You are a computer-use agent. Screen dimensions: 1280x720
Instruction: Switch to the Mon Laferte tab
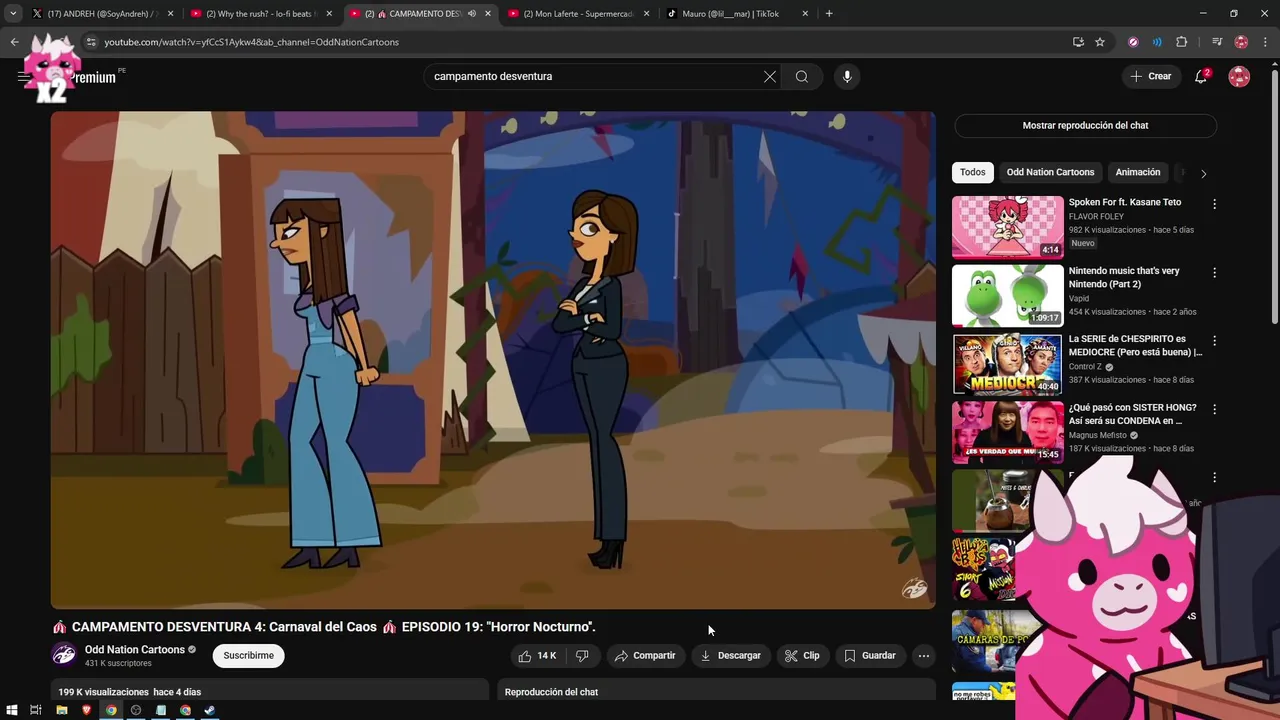click(x=577, y=14)
